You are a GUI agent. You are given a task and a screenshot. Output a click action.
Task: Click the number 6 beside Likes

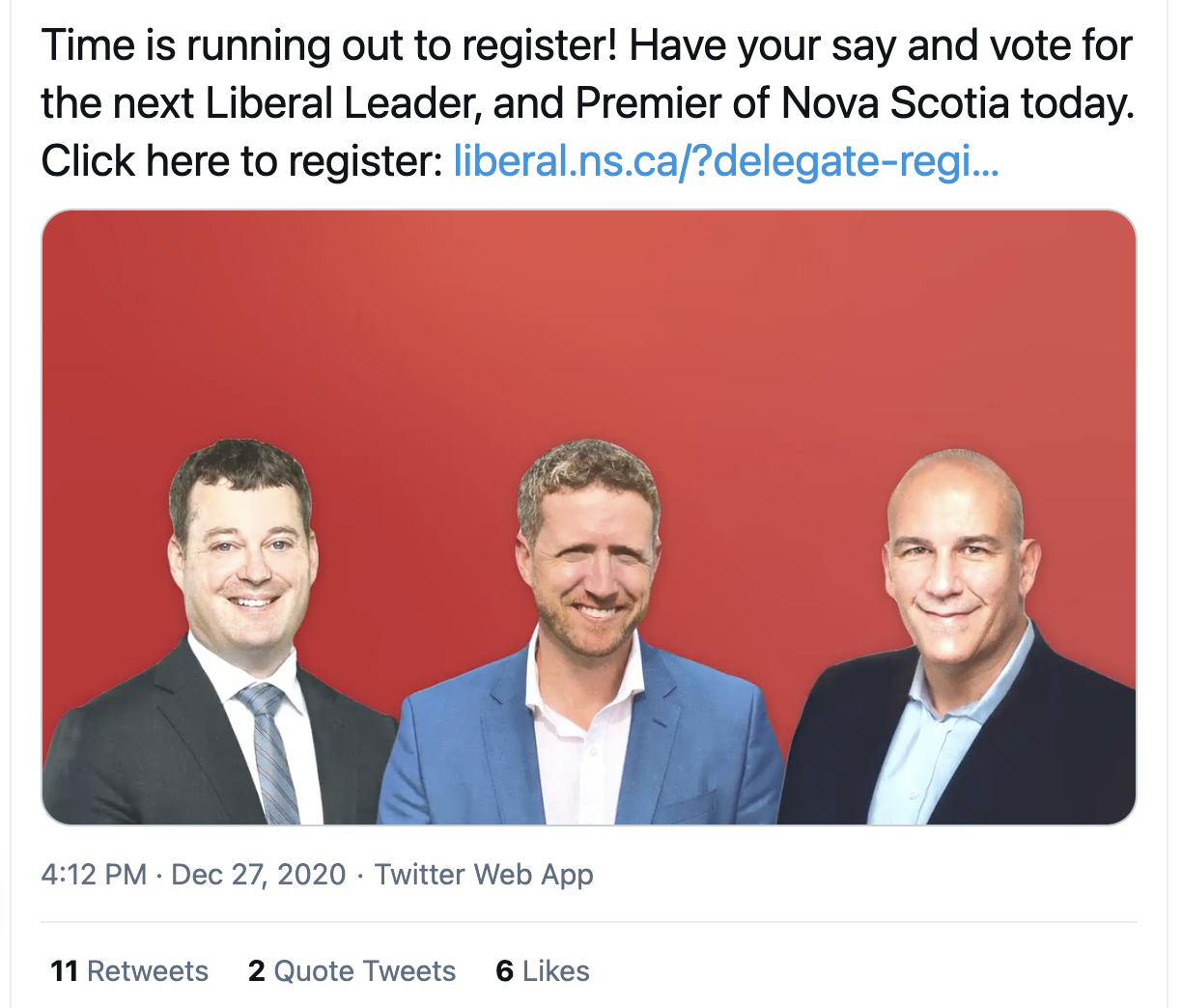504,971
